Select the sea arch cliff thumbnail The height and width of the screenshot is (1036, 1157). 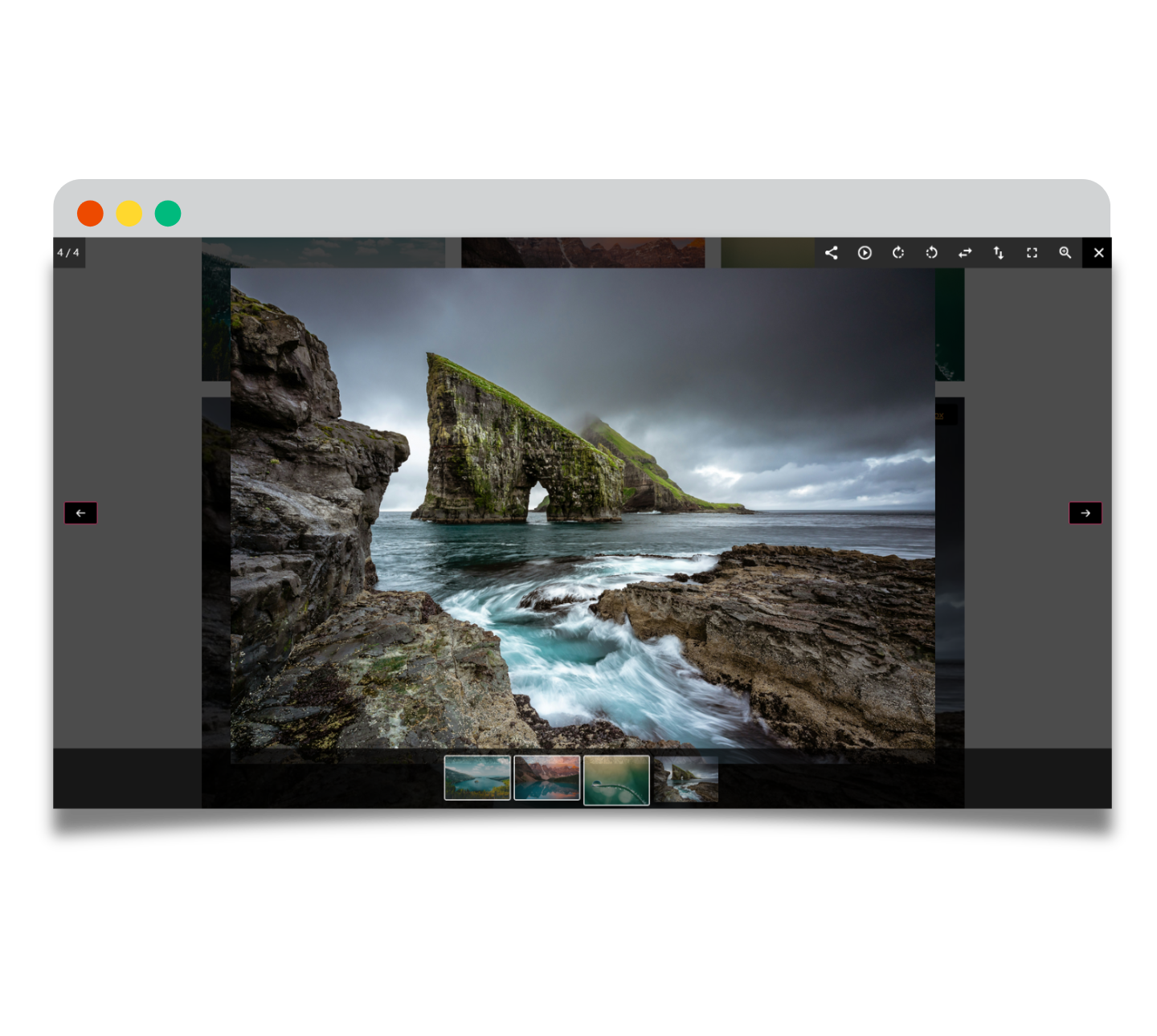click(x=685, y=780)
